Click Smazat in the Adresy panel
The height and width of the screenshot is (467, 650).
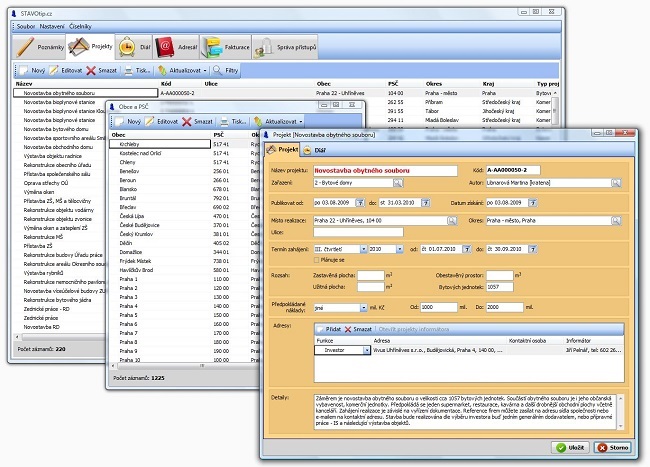coord(358,329)
